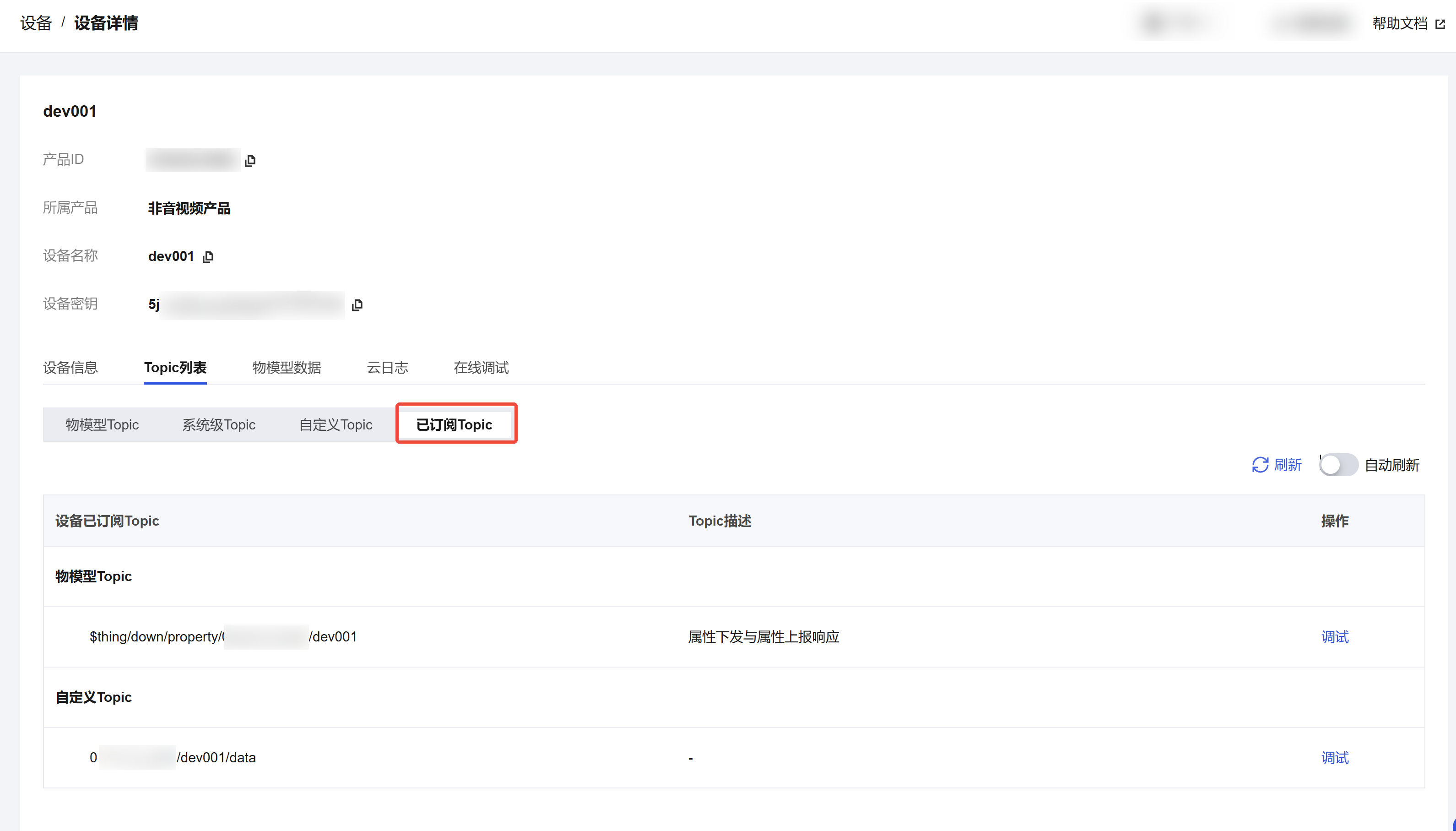This screenshot has height=831, width=1456.
Task: Click 刷新 text button
Action: pos(1287,465)
